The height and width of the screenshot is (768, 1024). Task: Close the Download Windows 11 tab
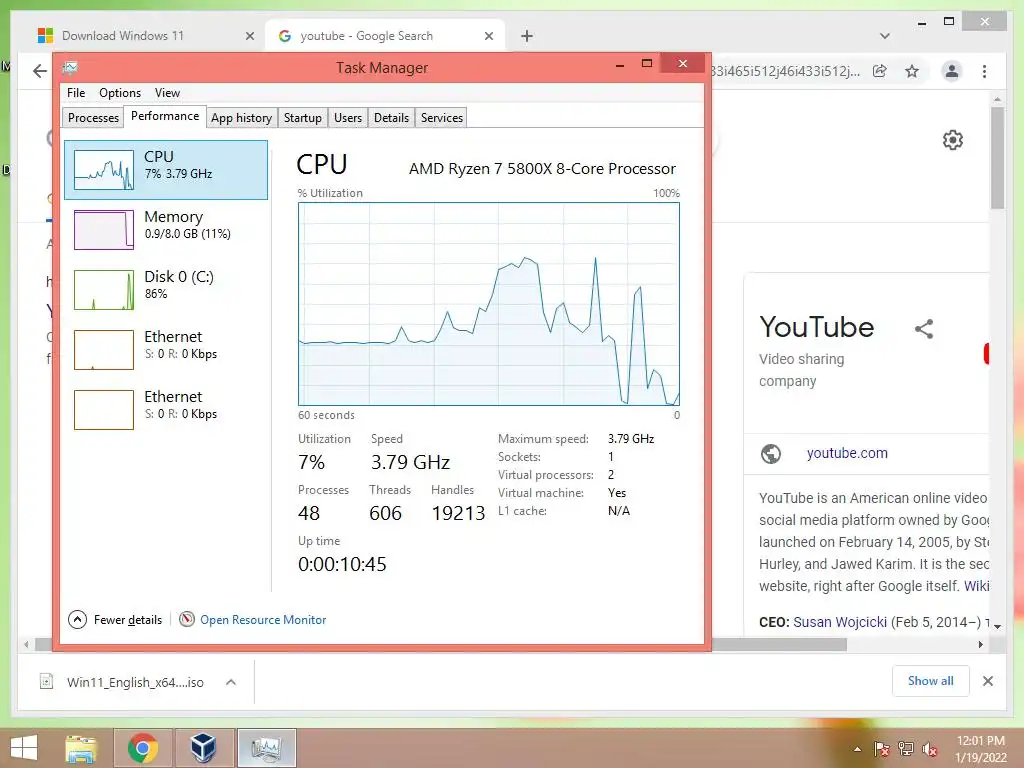249,36
